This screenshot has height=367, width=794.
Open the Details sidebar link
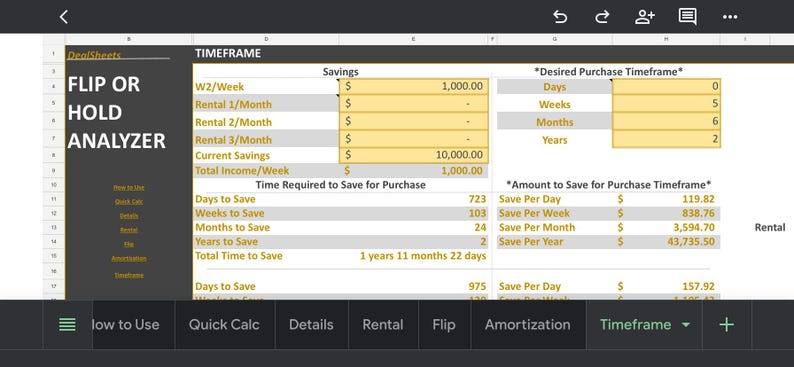coord(129,216)
